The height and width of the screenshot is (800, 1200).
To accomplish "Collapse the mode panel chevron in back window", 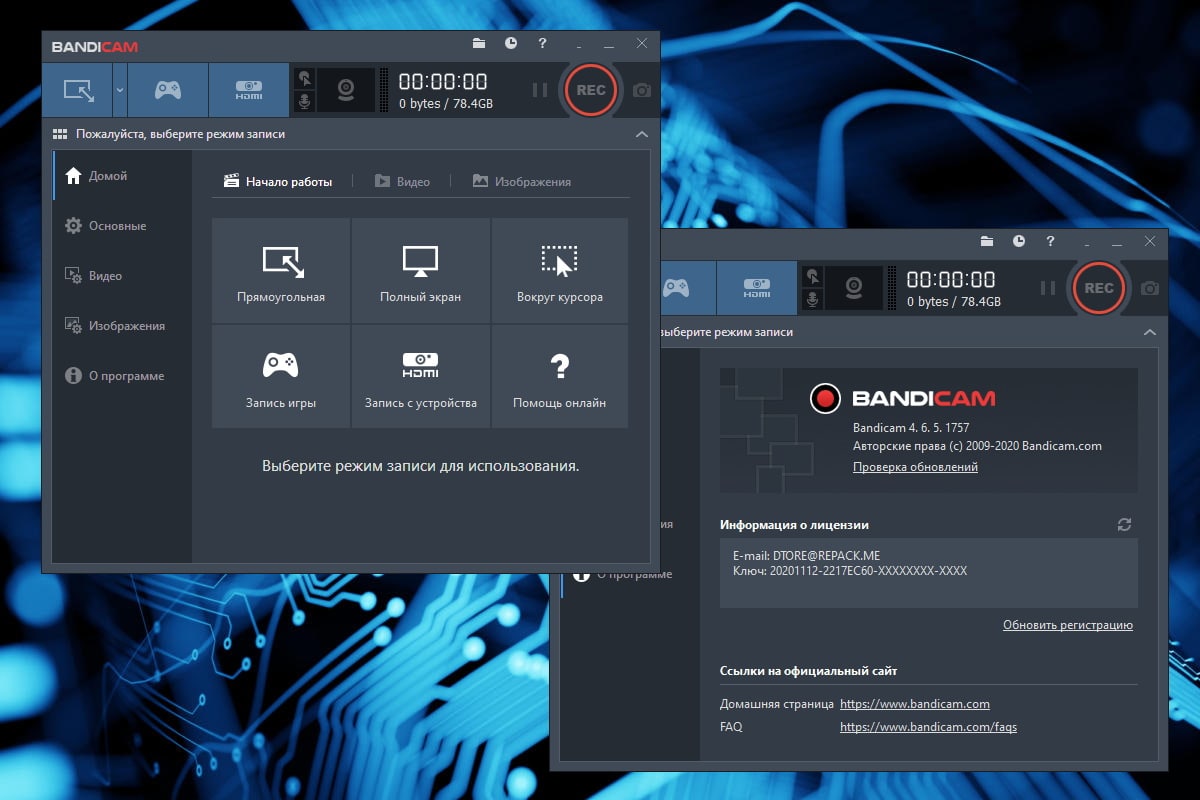I will point(1149,332).
